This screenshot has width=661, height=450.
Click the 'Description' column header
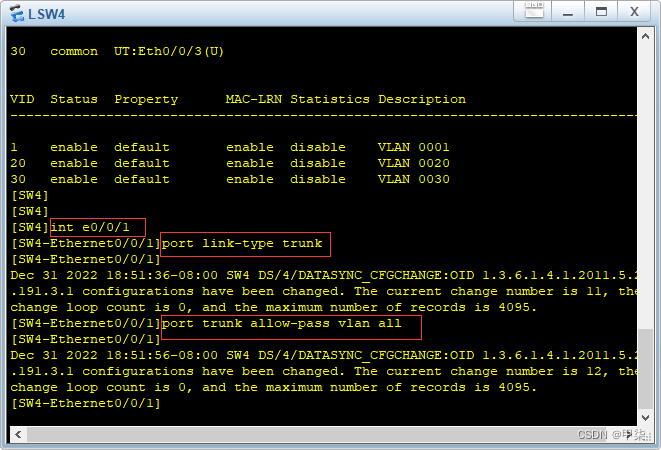click(422, 100)
